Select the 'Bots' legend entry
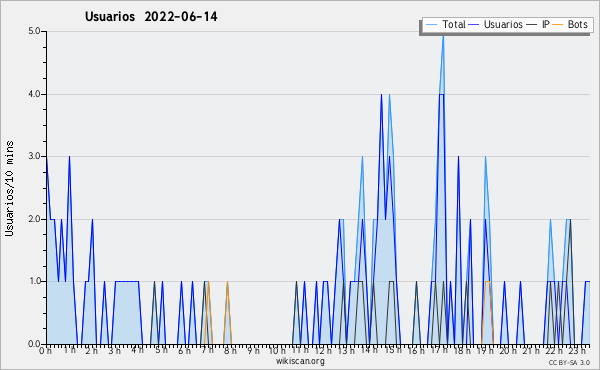Image resolution: width=600 pixels, height=370 pixels. coord(570,24)
